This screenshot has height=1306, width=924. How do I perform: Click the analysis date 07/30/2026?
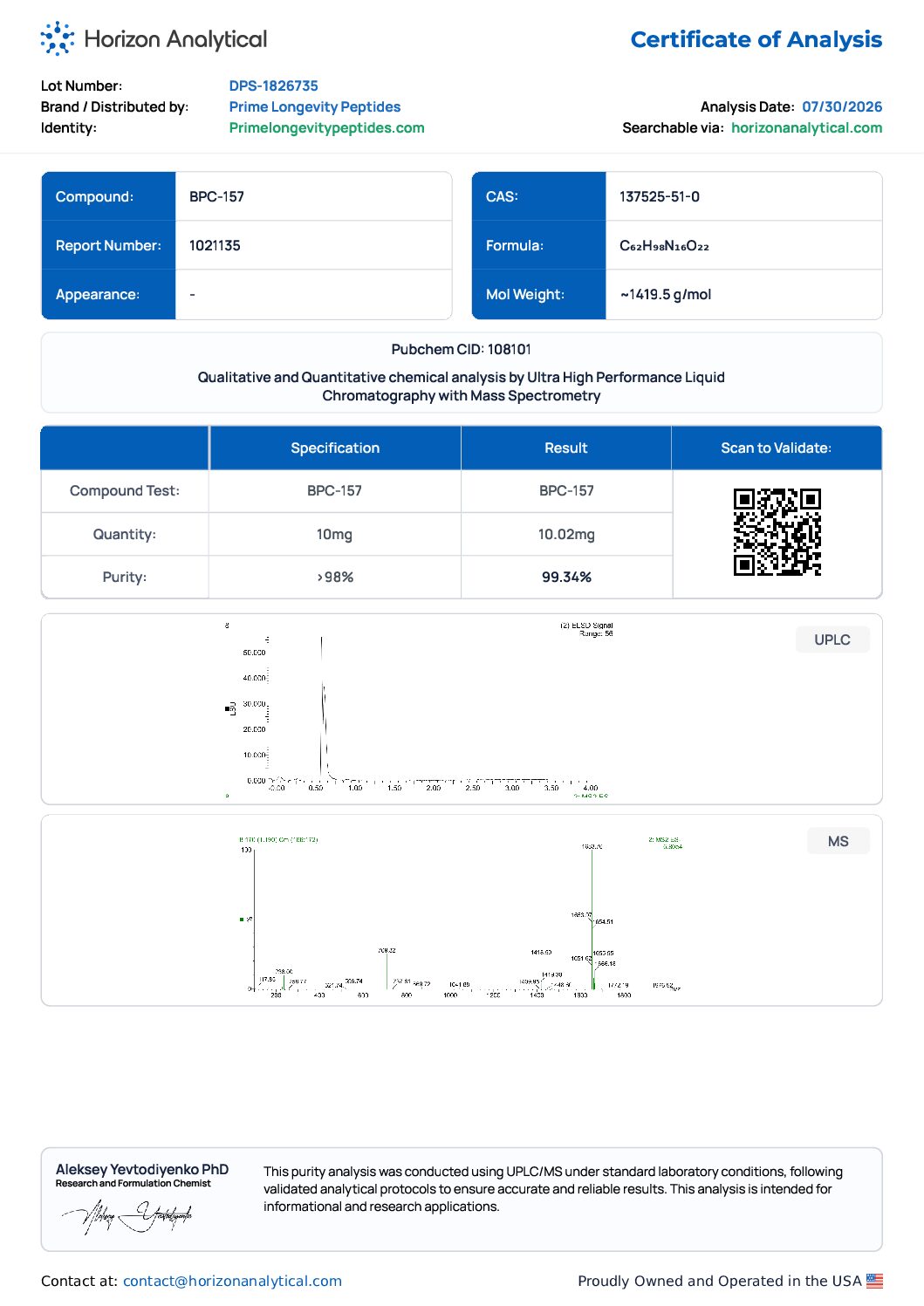(x=842, y=106)
